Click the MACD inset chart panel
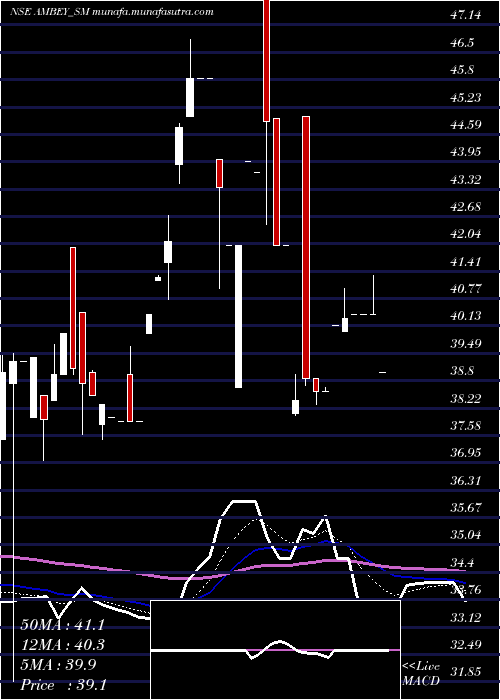This screenshot has width=500, height=700. pos(275,650)
